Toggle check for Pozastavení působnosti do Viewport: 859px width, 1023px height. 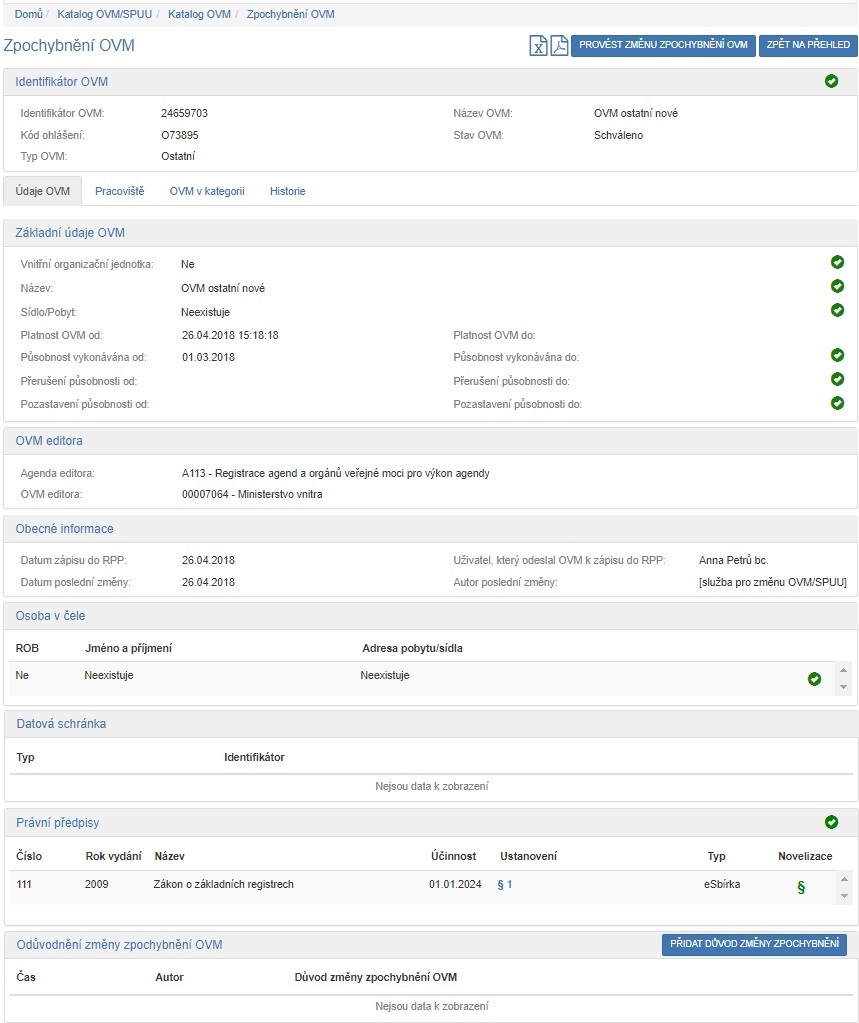point(837,403)
